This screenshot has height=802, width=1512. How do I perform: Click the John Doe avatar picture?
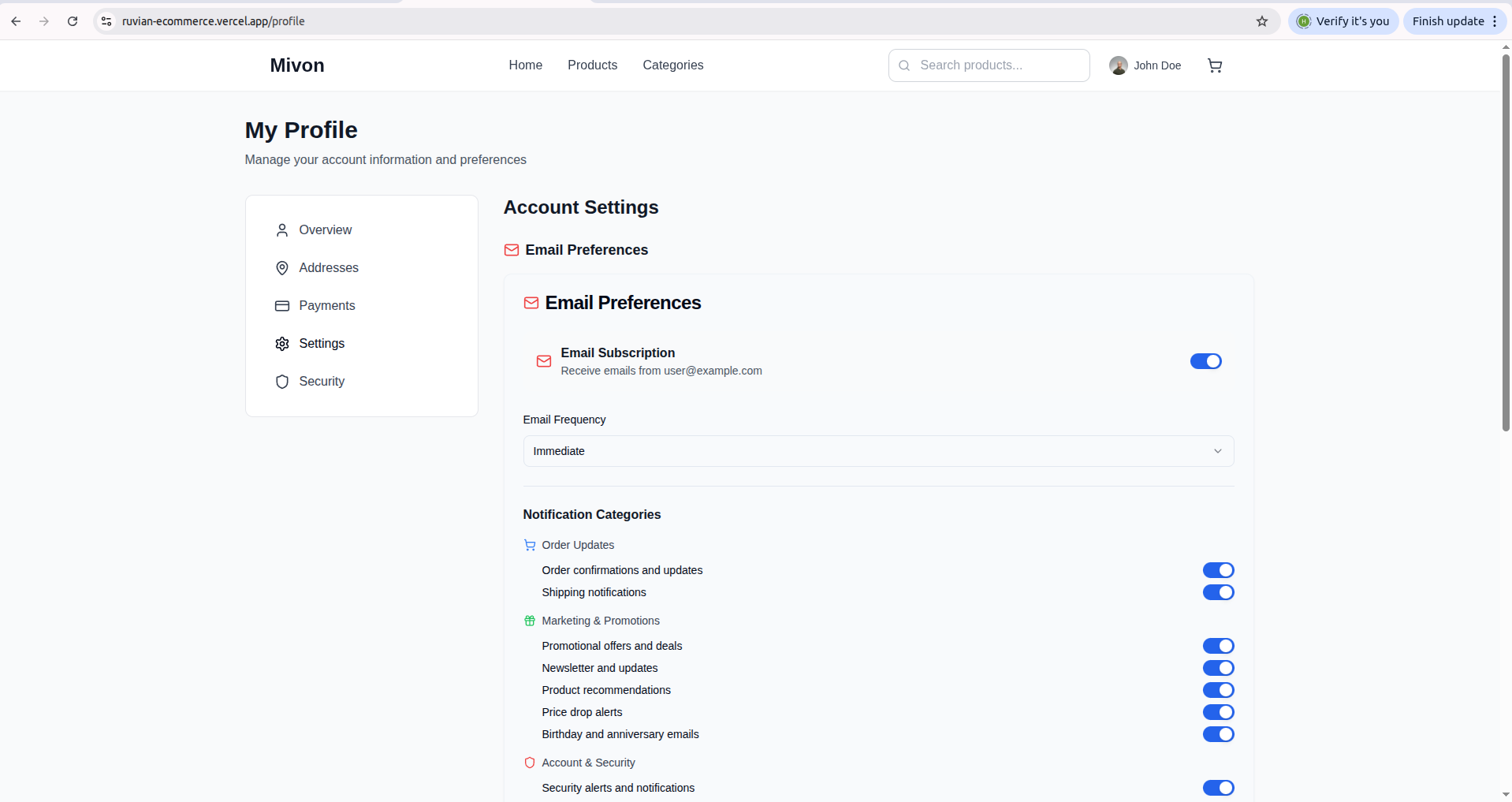[x=1118, y=65]
